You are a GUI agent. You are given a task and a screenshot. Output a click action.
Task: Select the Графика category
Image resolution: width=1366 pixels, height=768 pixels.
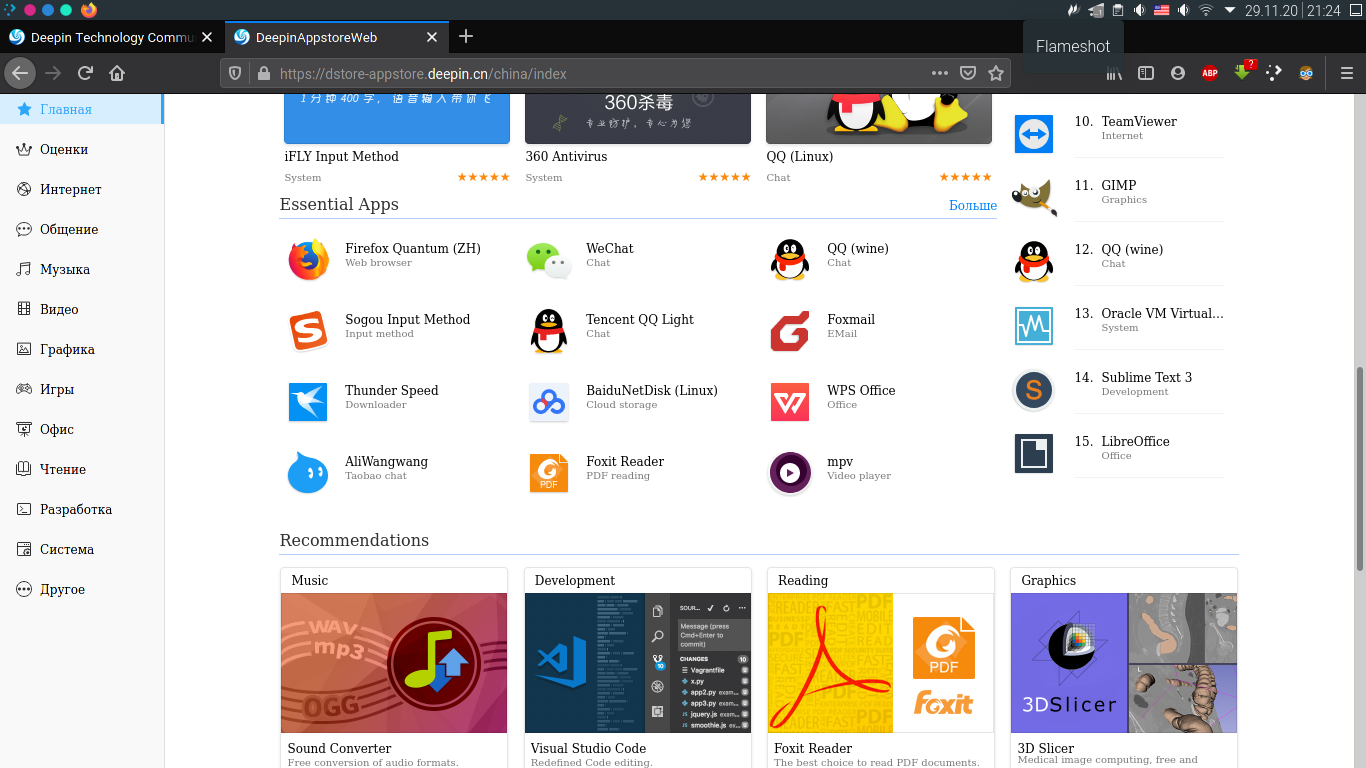point(81,349)
